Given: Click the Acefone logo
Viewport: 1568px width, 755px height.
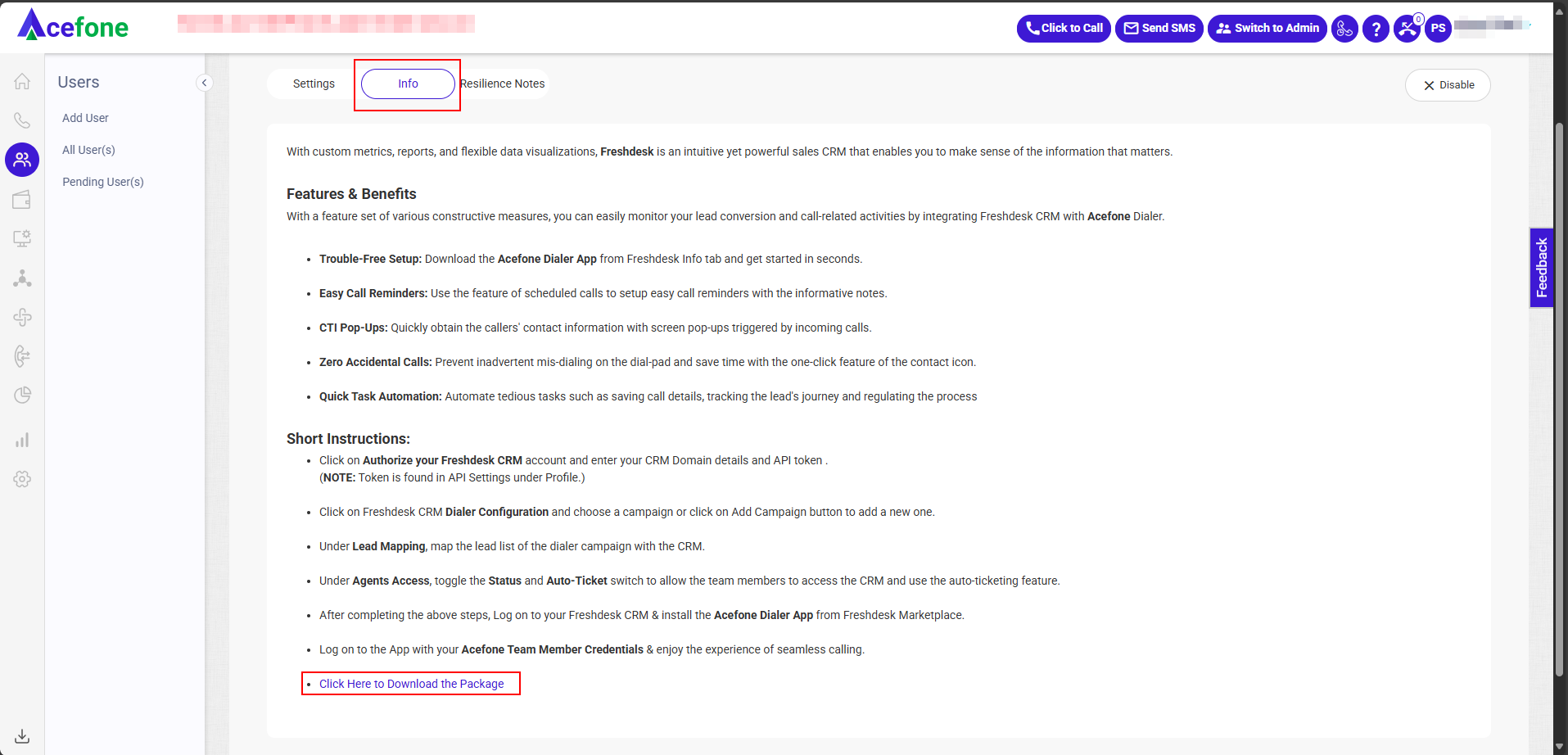Looking at the screenshot, I should 73,25.
